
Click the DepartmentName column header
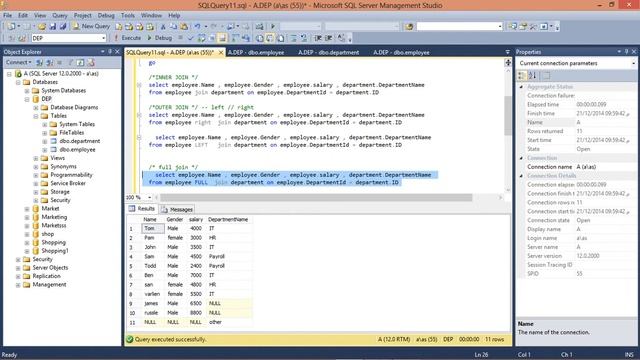pyautogui.click(x=229, y=220)
